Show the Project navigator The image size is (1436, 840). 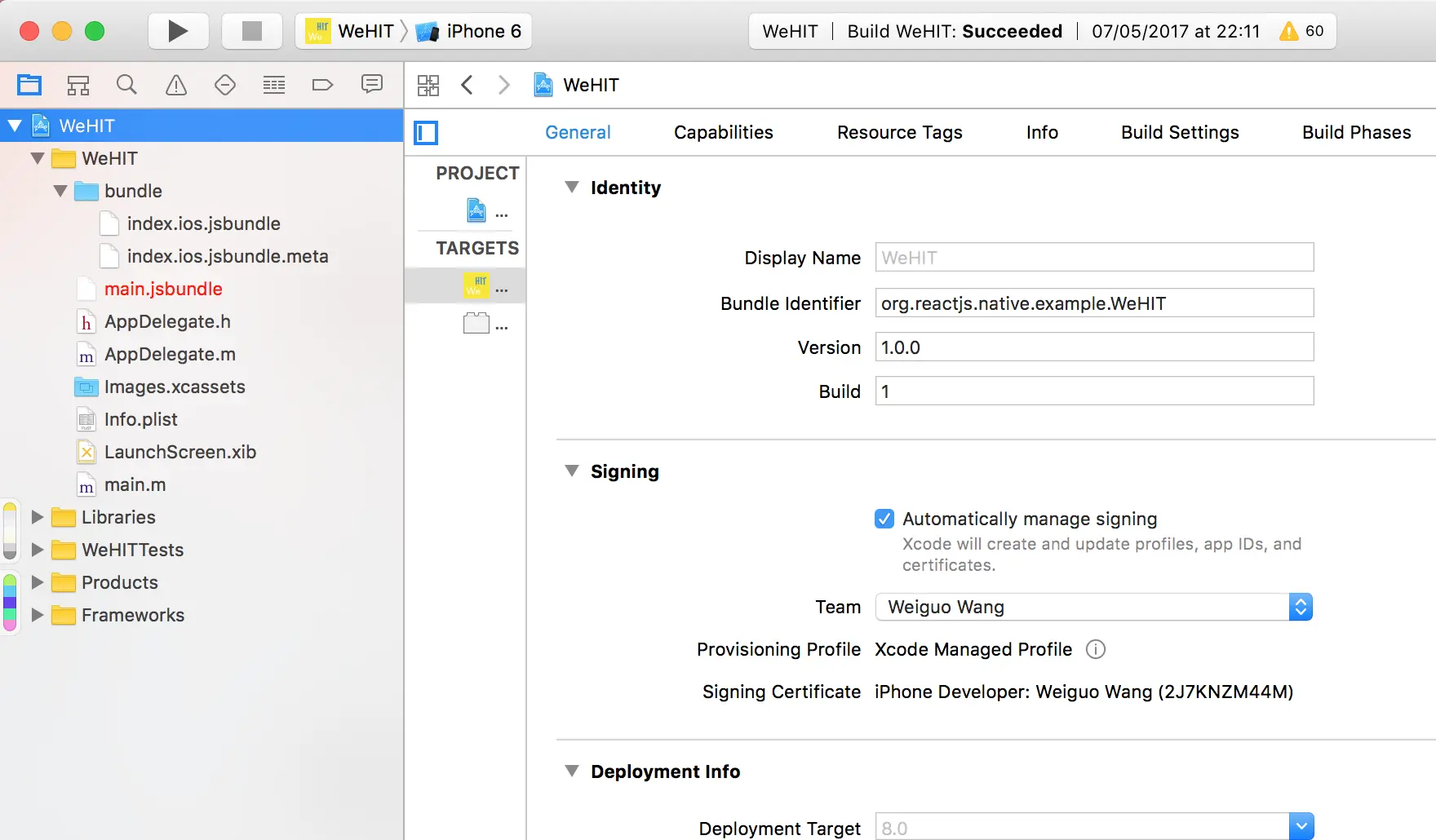(29, 85)
